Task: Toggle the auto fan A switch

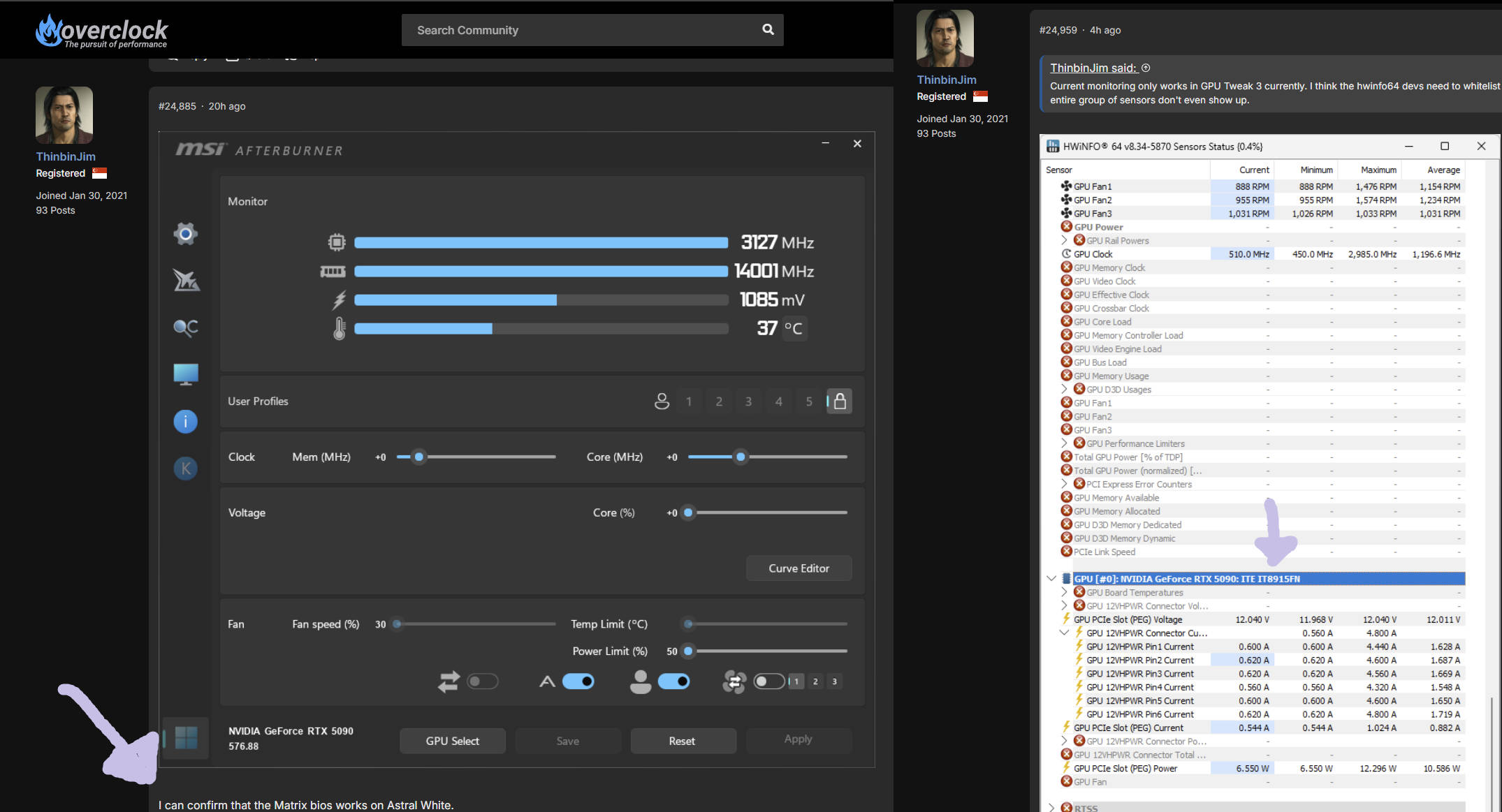Action: tap(578, 681)
